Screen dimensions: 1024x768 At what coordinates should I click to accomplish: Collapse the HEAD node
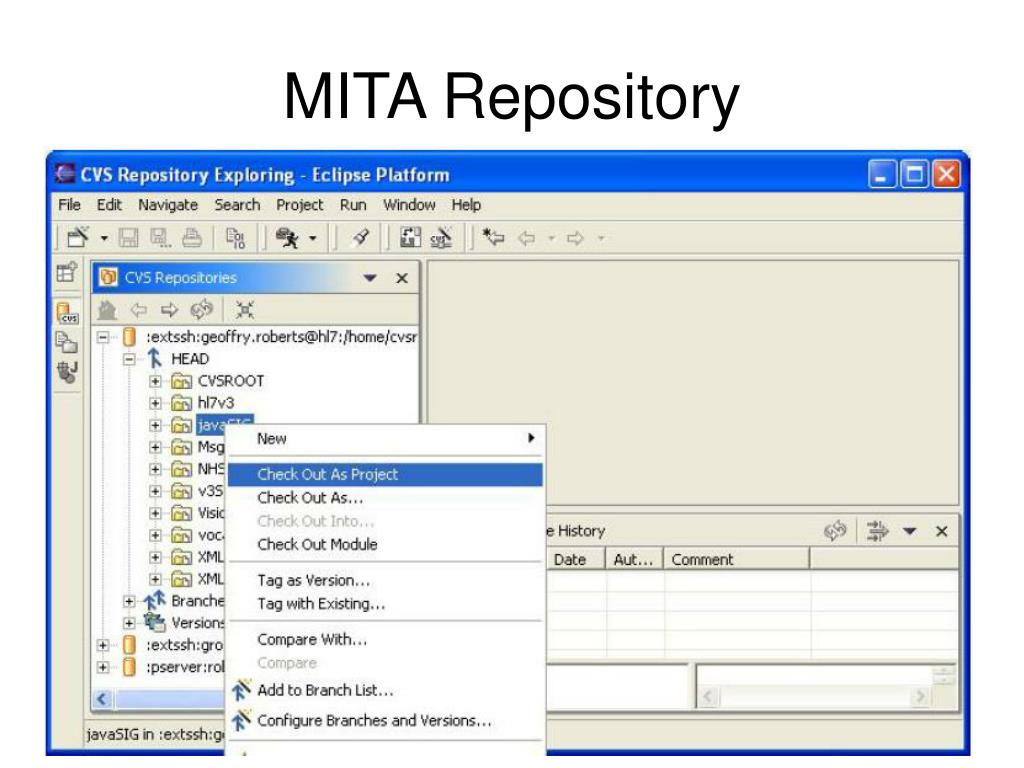coord(129,359)
